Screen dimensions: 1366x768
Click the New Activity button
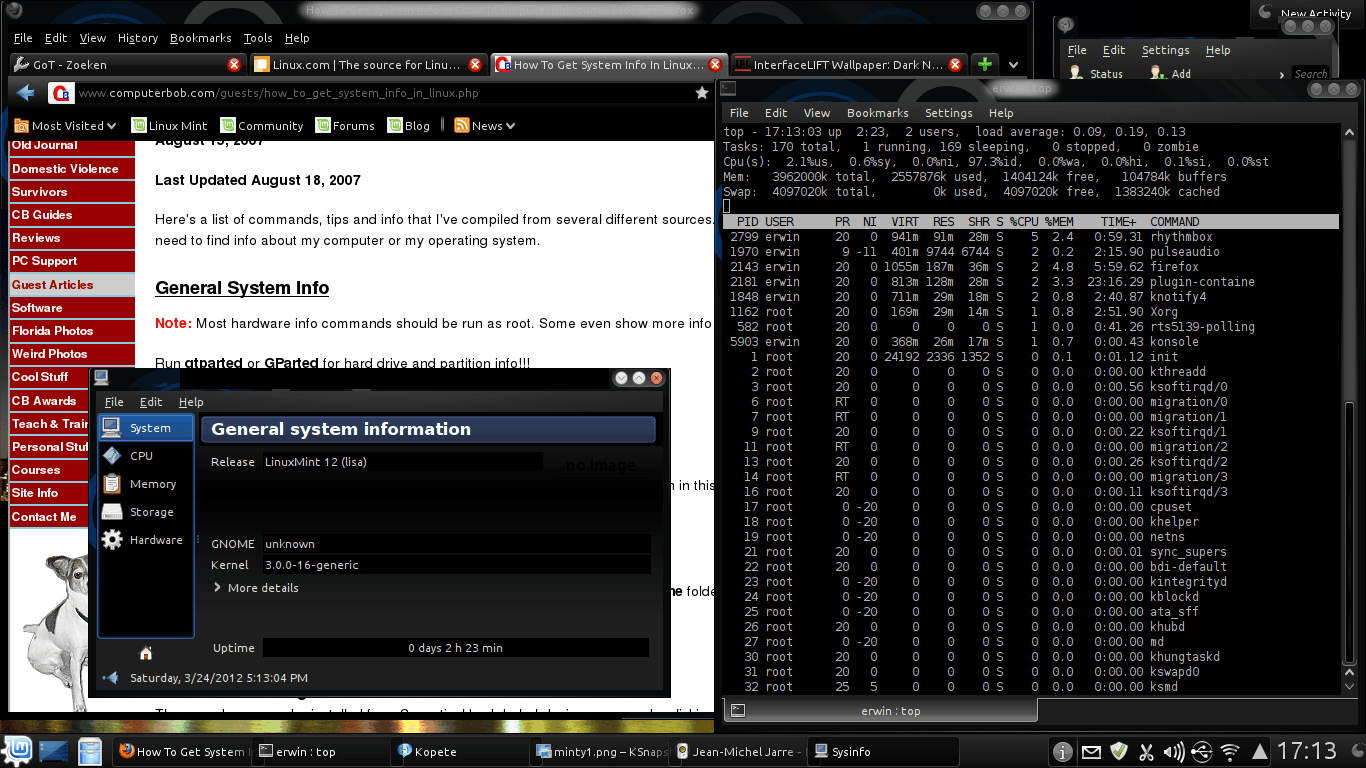pyautogui.click(x=1308, y=13)
